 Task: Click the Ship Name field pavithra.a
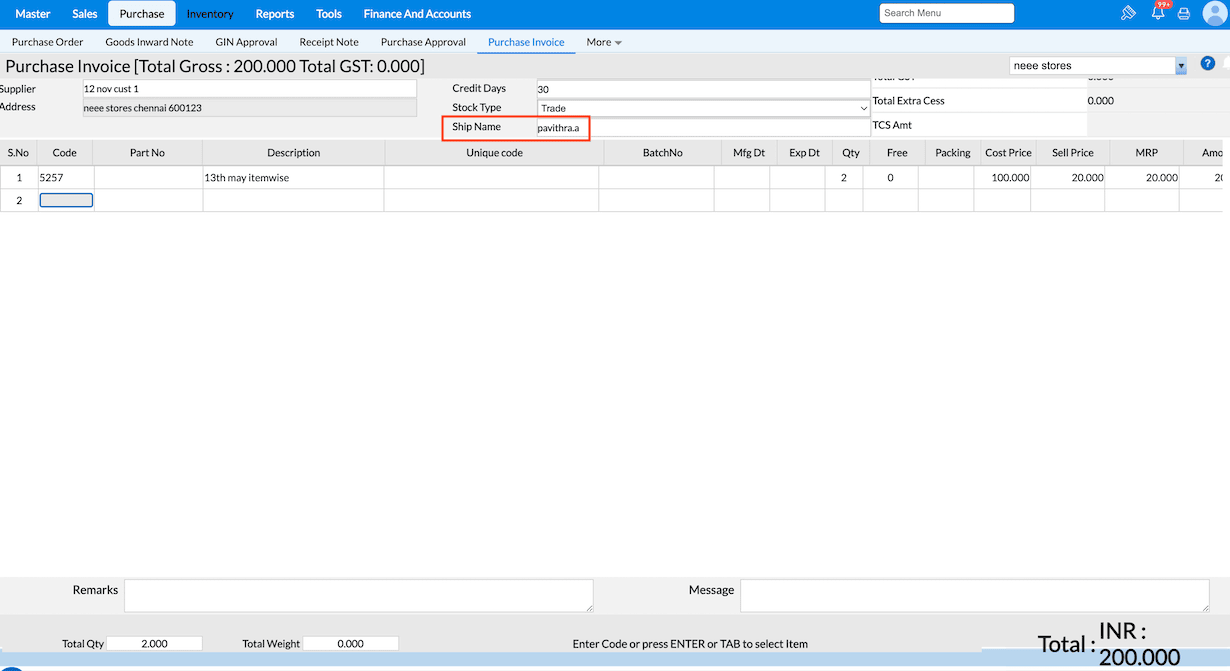point(704,128)
